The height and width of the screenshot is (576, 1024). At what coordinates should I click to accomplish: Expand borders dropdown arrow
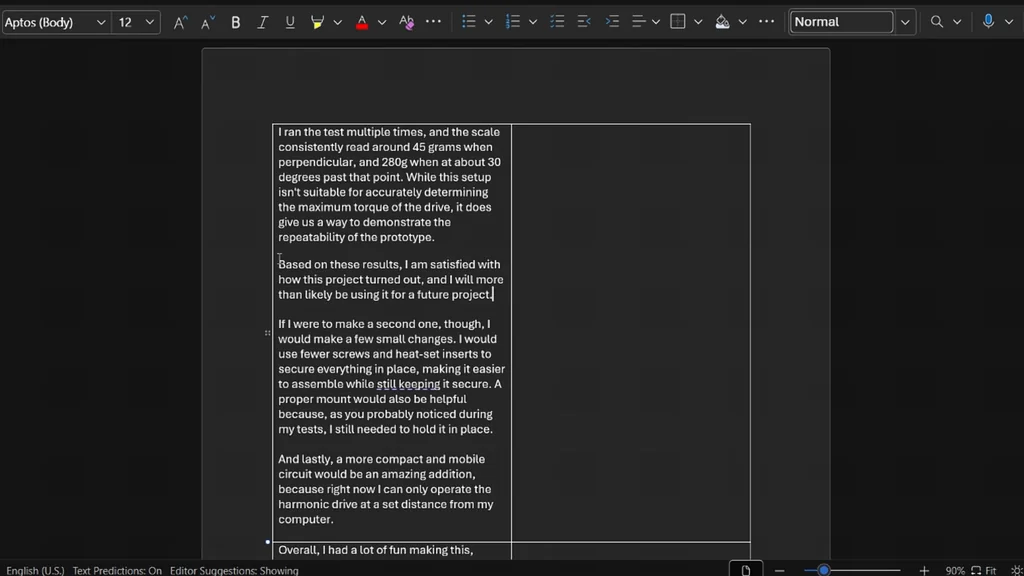(x=698, y=22)
